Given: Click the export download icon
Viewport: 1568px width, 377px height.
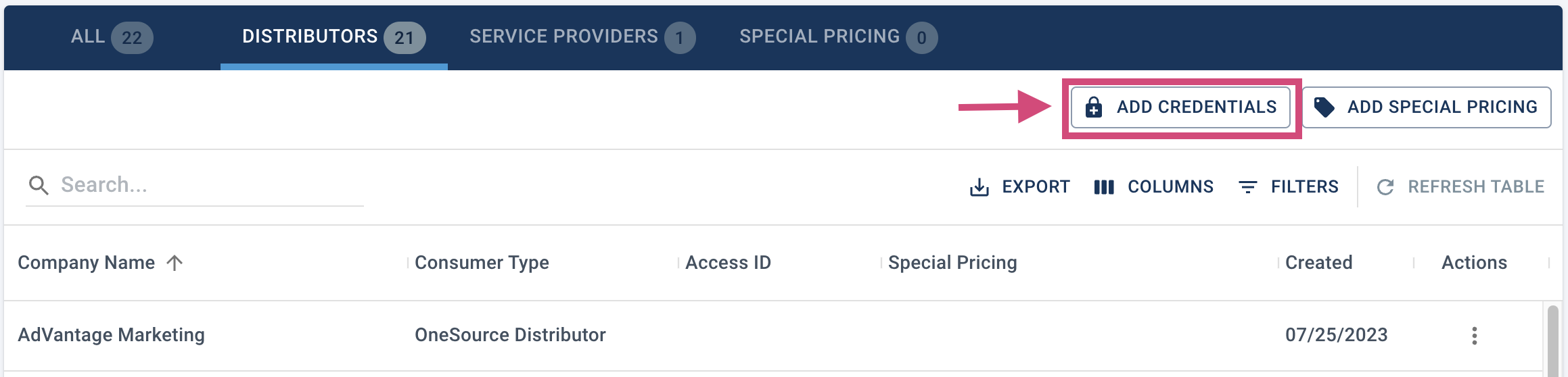Looking at the screenshot, I should [x=979, y=187].
